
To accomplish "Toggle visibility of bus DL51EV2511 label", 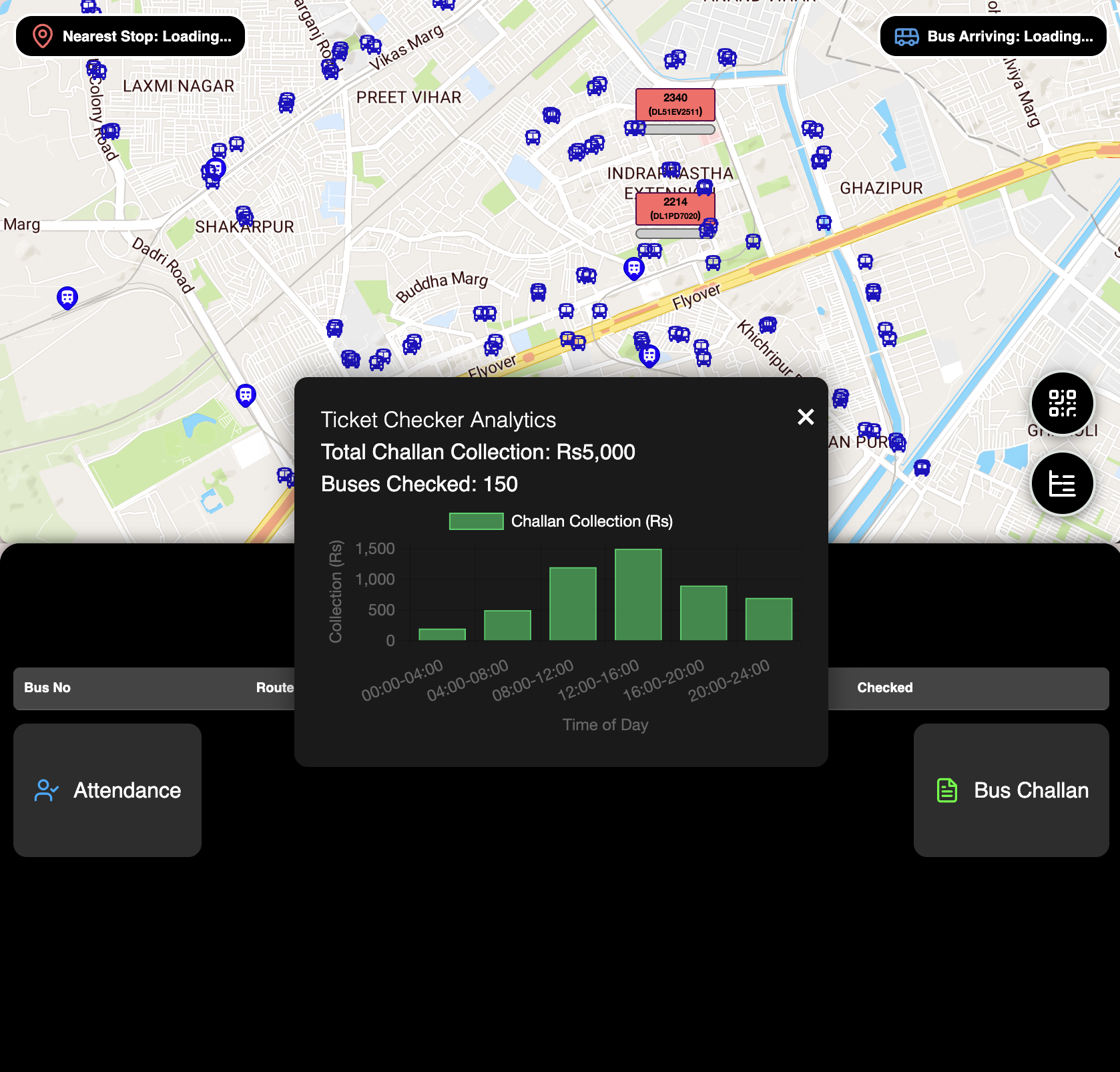I will click(674, 112).
